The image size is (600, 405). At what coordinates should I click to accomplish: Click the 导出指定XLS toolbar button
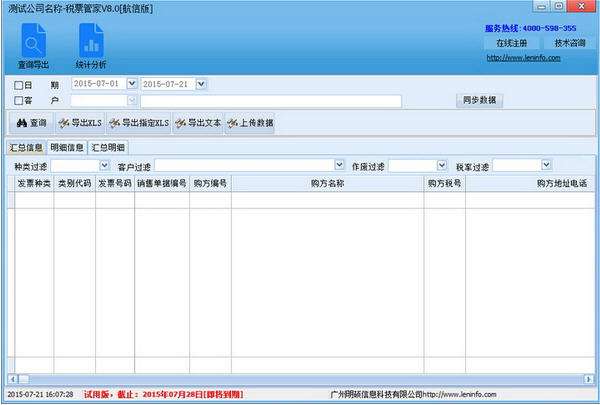(136, 123)
